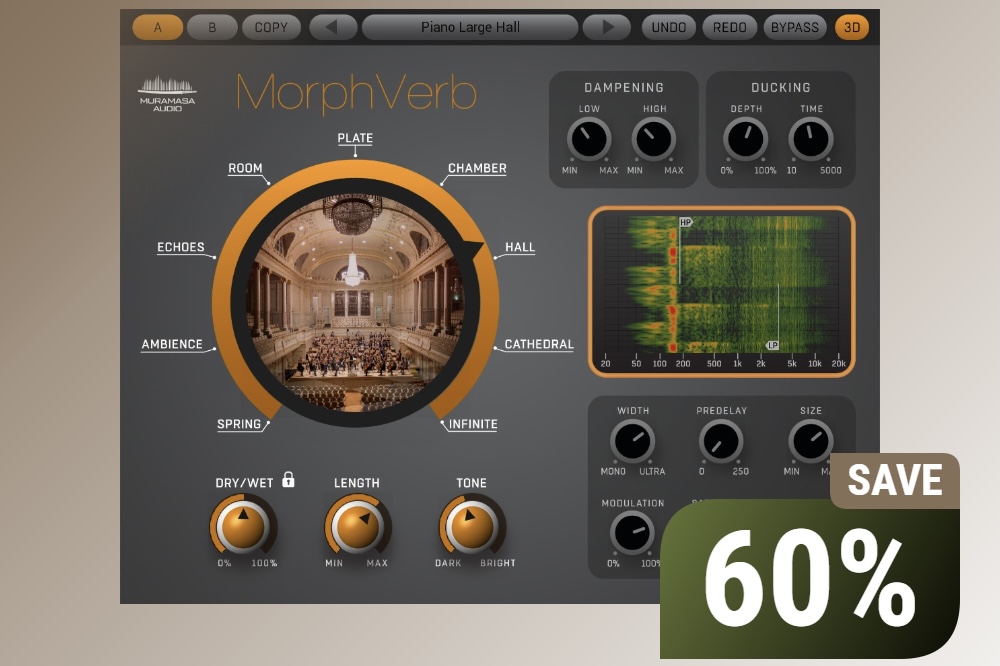
Task: Click the TONE knob
Action: pos(472,526)
